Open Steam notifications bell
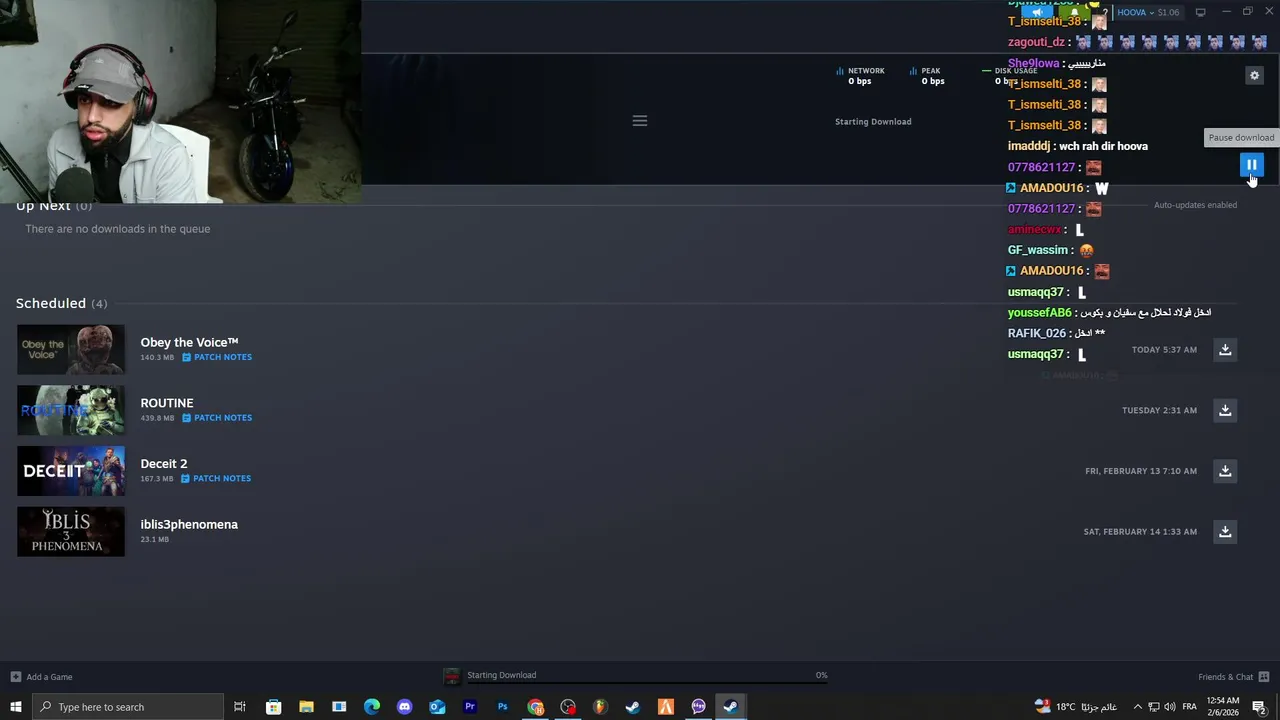The width and height of the screenshot is (1280, 720). click(x=1075, y=12)
